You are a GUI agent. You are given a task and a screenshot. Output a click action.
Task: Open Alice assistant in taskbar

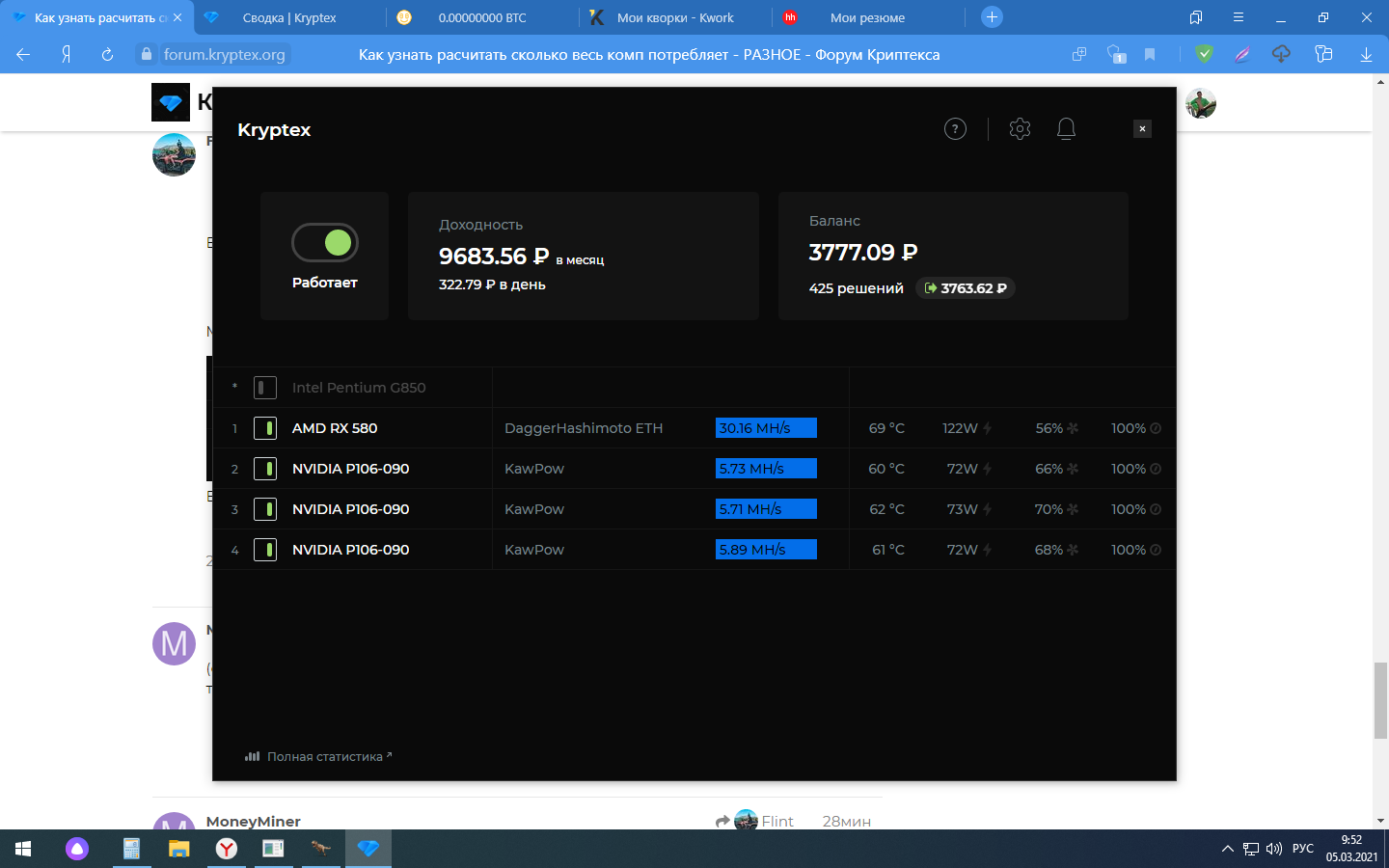point(77,849)
